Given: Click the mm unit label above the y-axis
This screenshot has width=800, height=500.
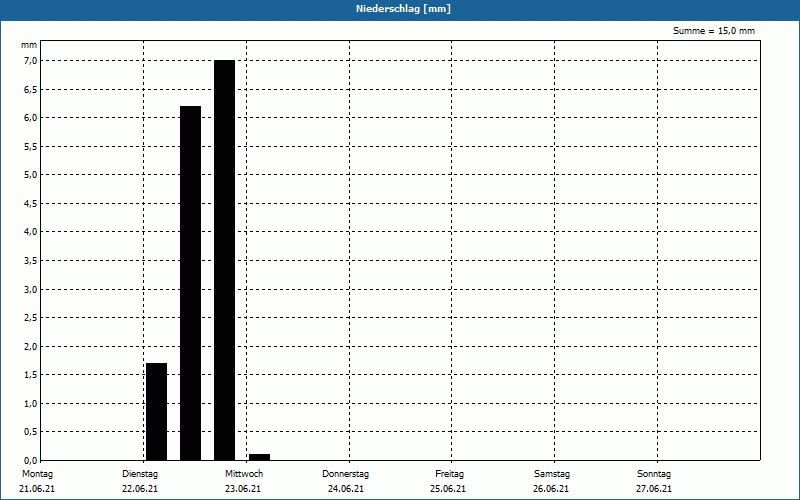Looking at the screenshot, I should point(29,45).
